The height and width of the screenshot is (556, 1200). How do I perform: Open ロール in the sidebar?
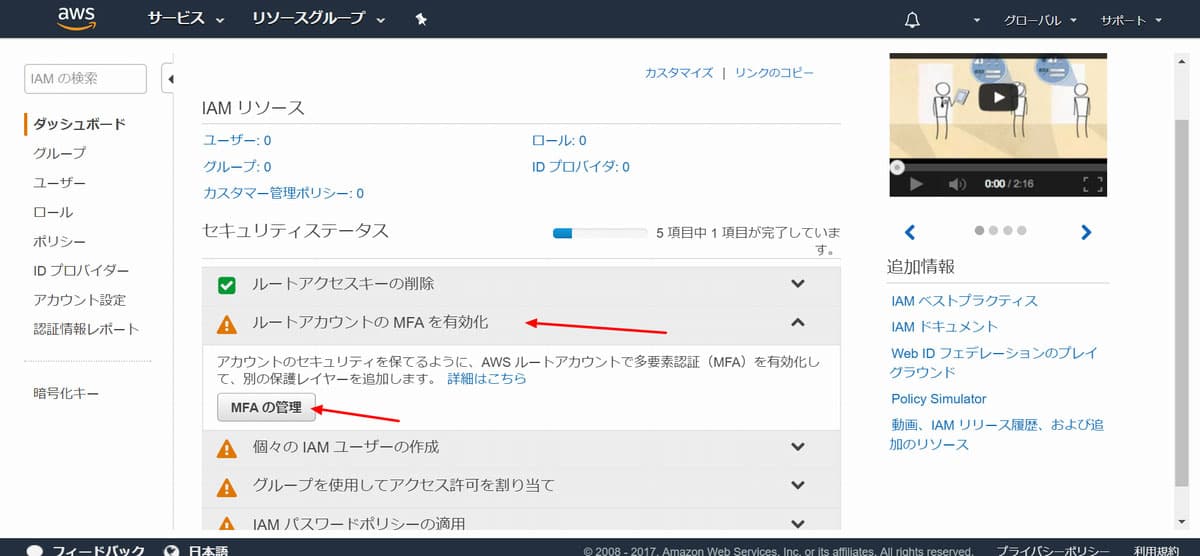point(53,212)
